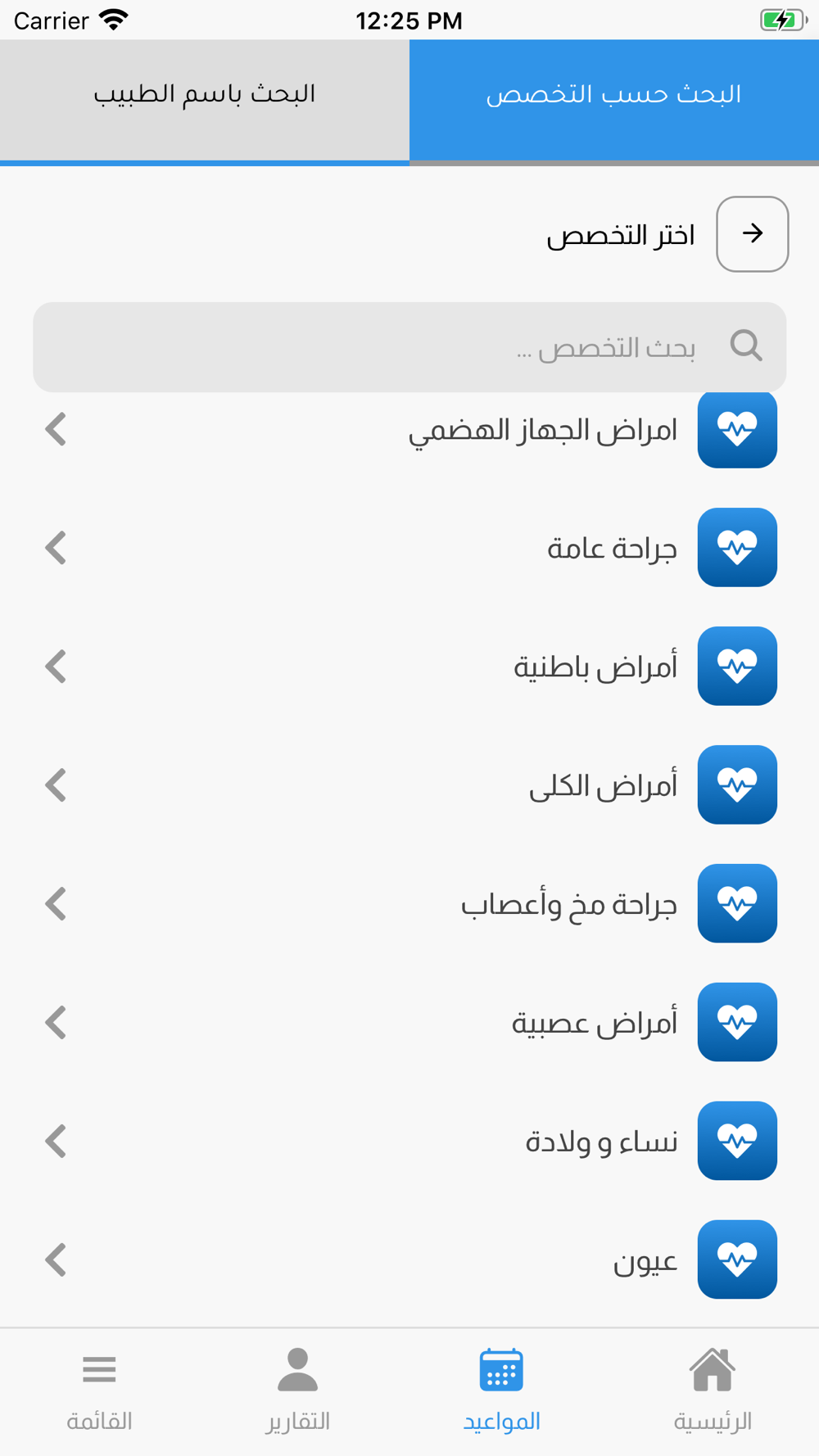Tap the back arrow button beside اختر التخصص
819x1456 pixels.
tap(752, 234)
